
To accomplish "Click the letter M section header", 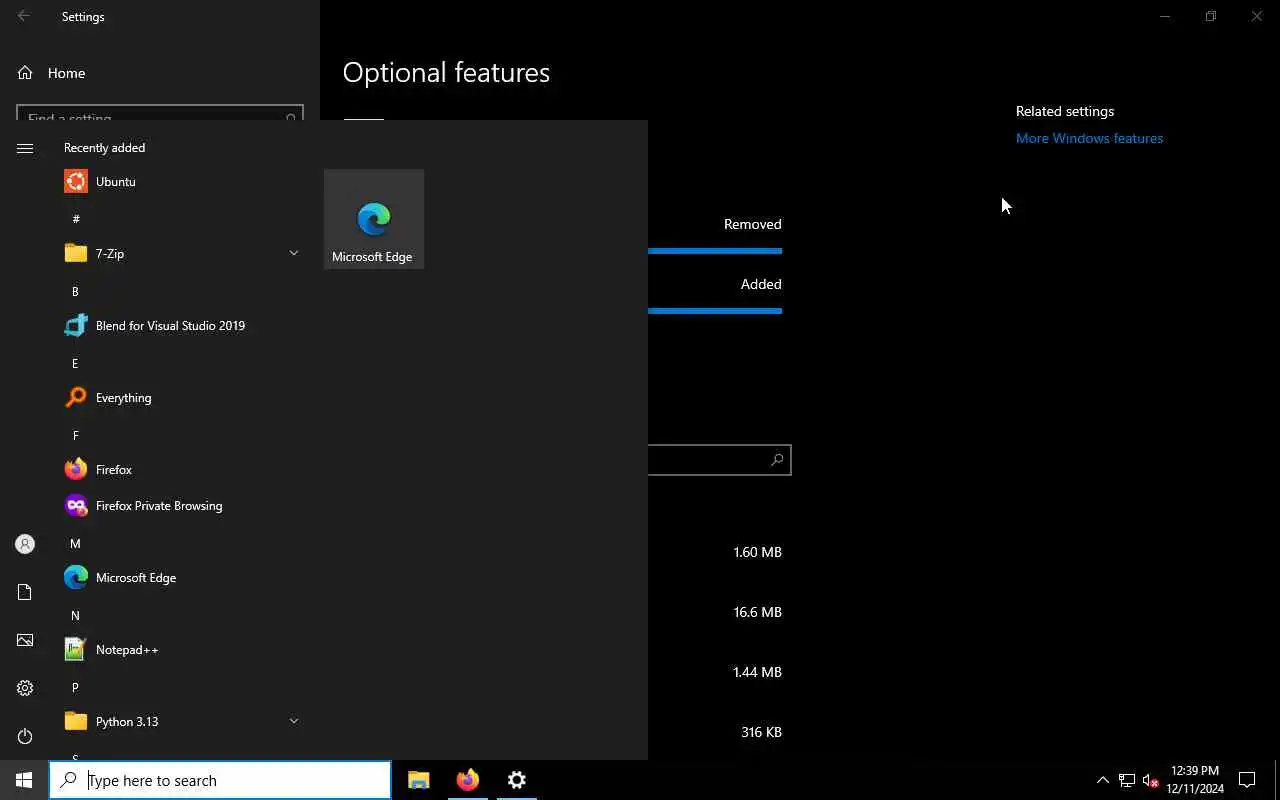I will coord(75,543).
